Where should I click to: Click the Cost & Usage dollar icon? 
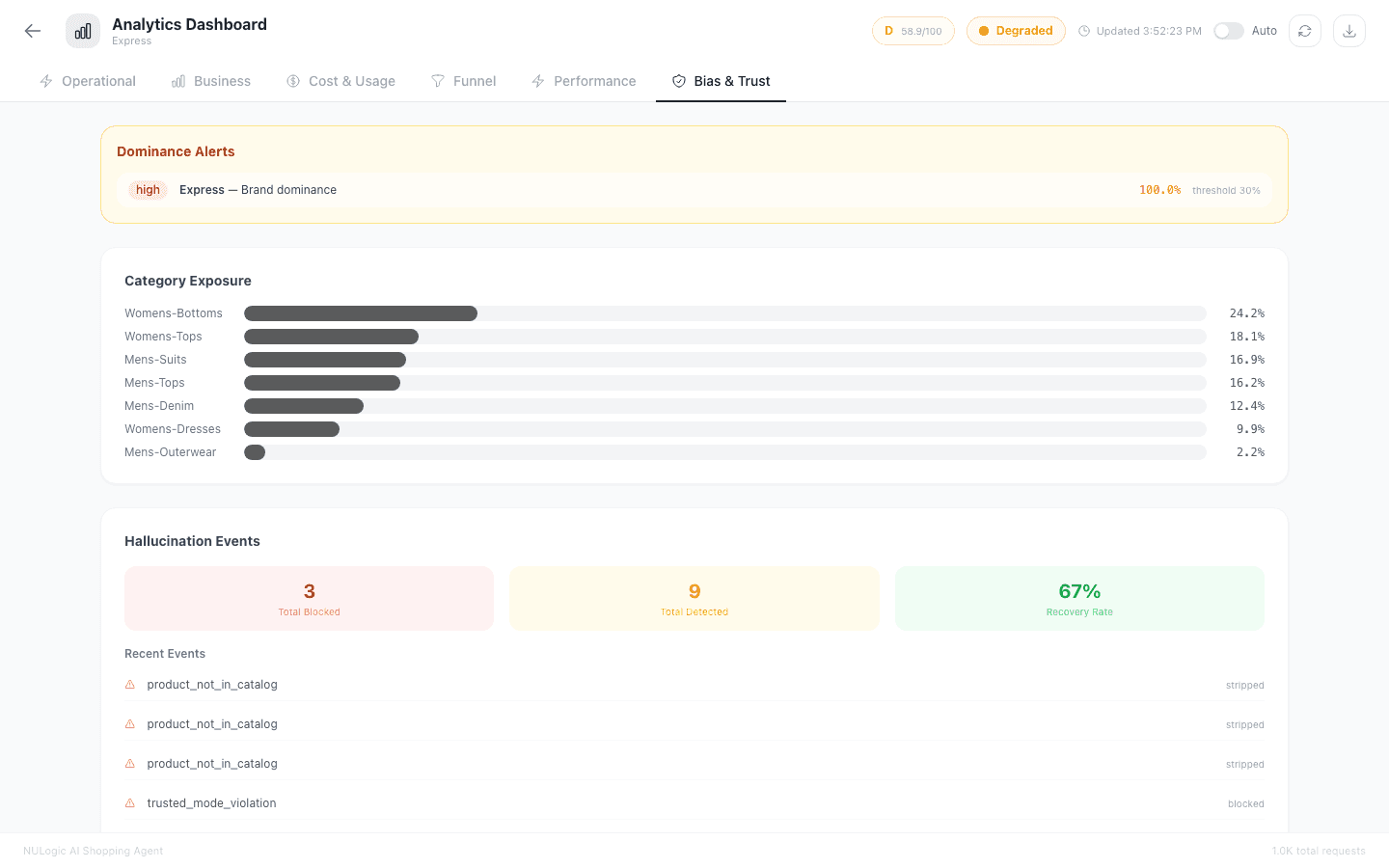[x=293, y=81]
